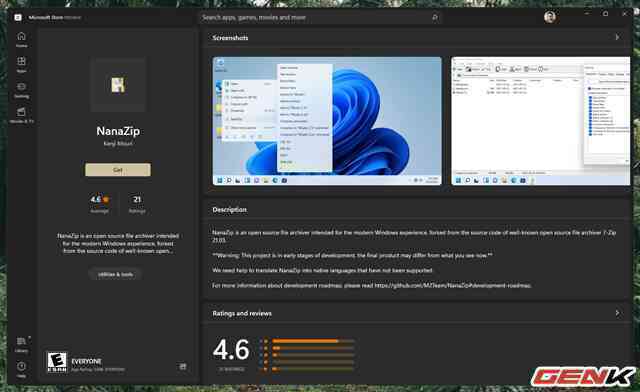Click the Microsoft Store logo in title bar
Image resolution: width=640 pixels, height=392 pixels.
pyautogui.click(x=18, y=17)
